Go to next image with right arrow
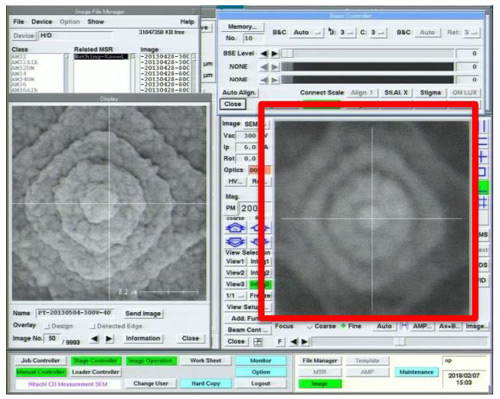Image resolution: width=500 pixels, height=399 pixels. (109, 339)
